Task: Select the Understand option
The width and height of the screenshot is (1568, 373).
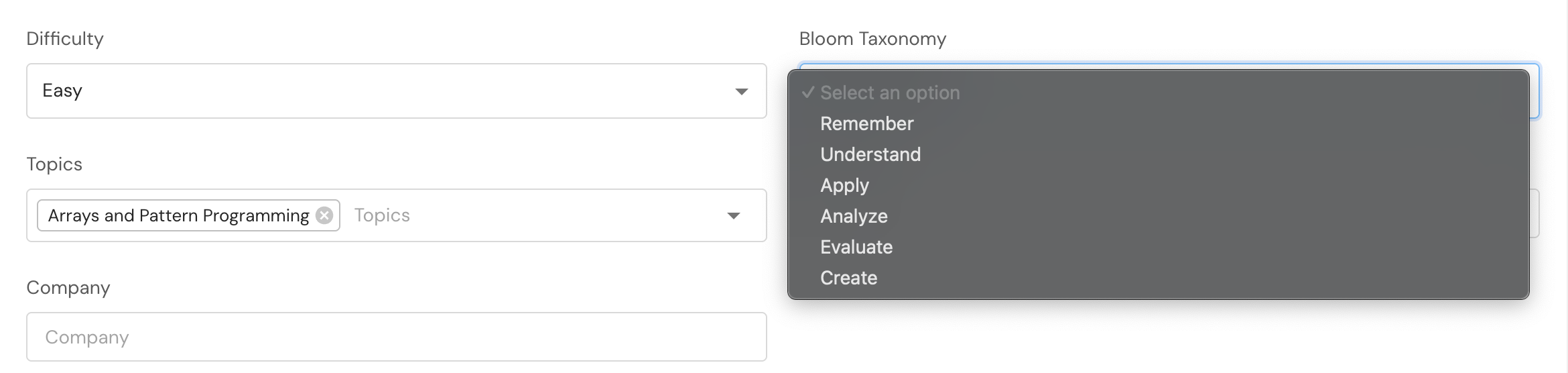Action: 870,154
